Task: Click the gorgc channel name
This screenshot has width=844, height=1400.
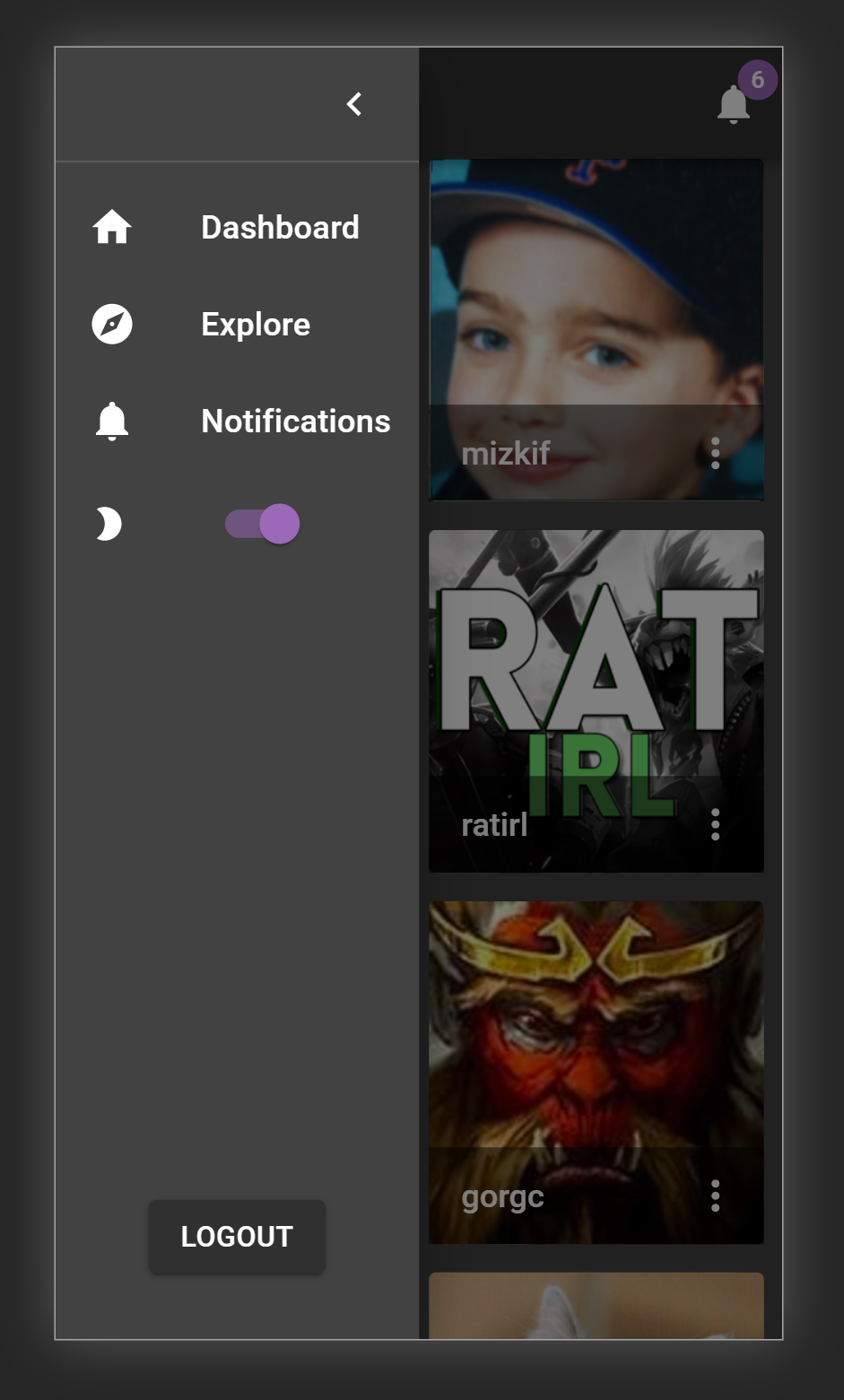Action: point(502,1197)
